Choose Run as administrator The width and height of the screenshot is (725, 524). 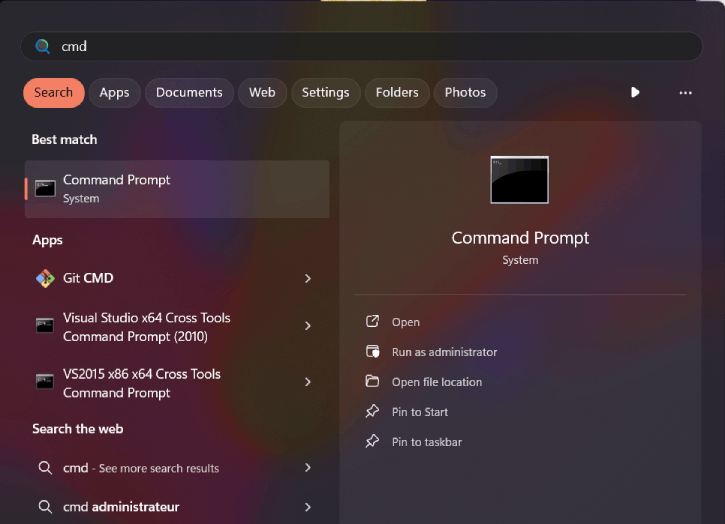(444, 352)
